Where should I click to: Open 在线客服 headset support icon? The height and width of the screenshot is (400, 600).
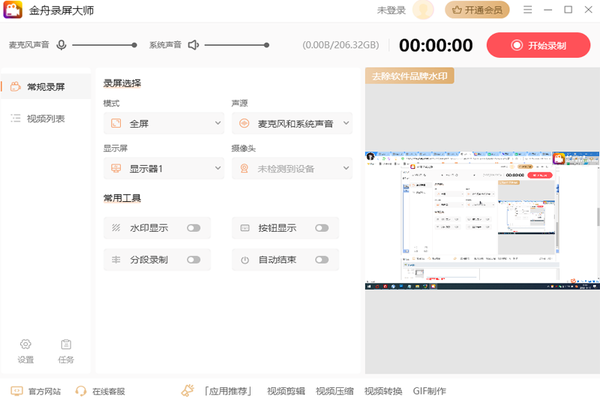pyautogui.click(x=81, y=391)
